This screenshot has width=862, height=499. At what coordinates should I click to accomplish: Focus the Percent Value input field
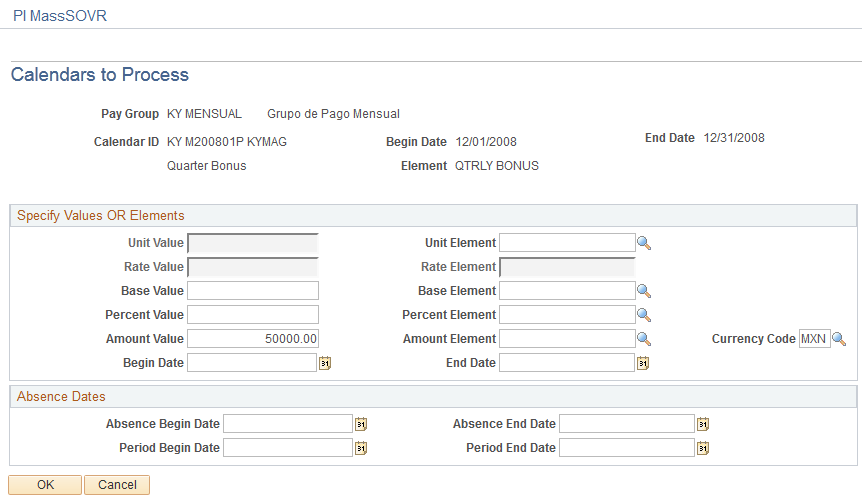click(253, 315)
